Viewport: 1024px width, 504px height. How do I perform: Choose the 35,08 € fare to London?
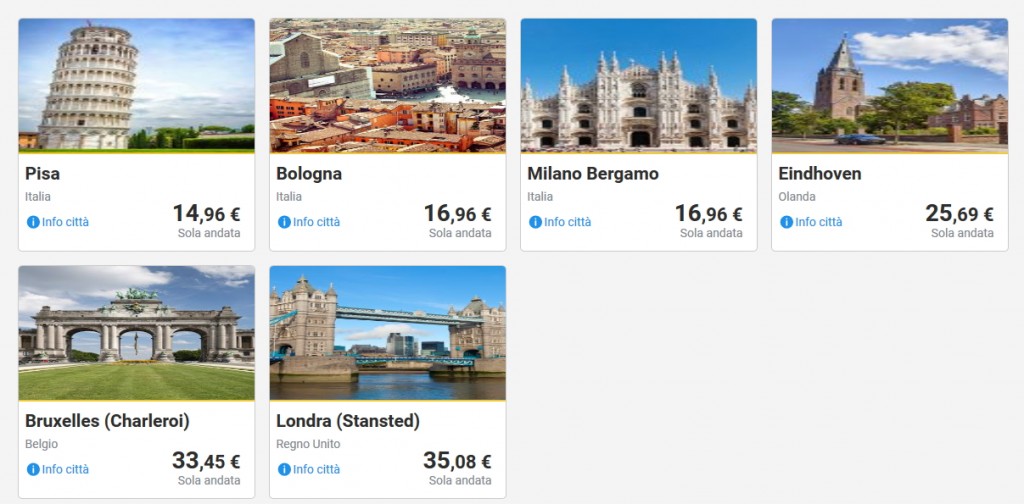(457, 461)
